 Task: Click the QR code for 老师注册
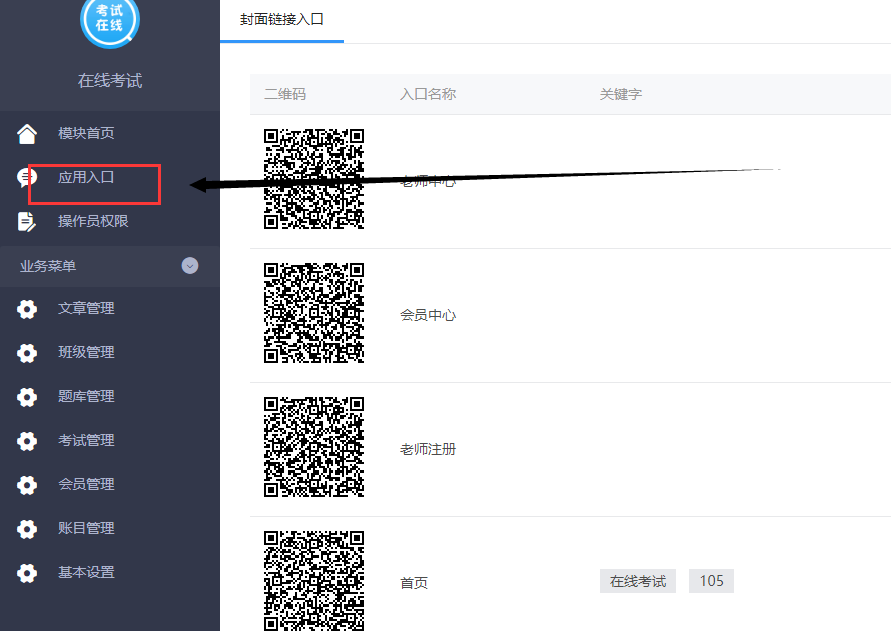click(314, 447)
